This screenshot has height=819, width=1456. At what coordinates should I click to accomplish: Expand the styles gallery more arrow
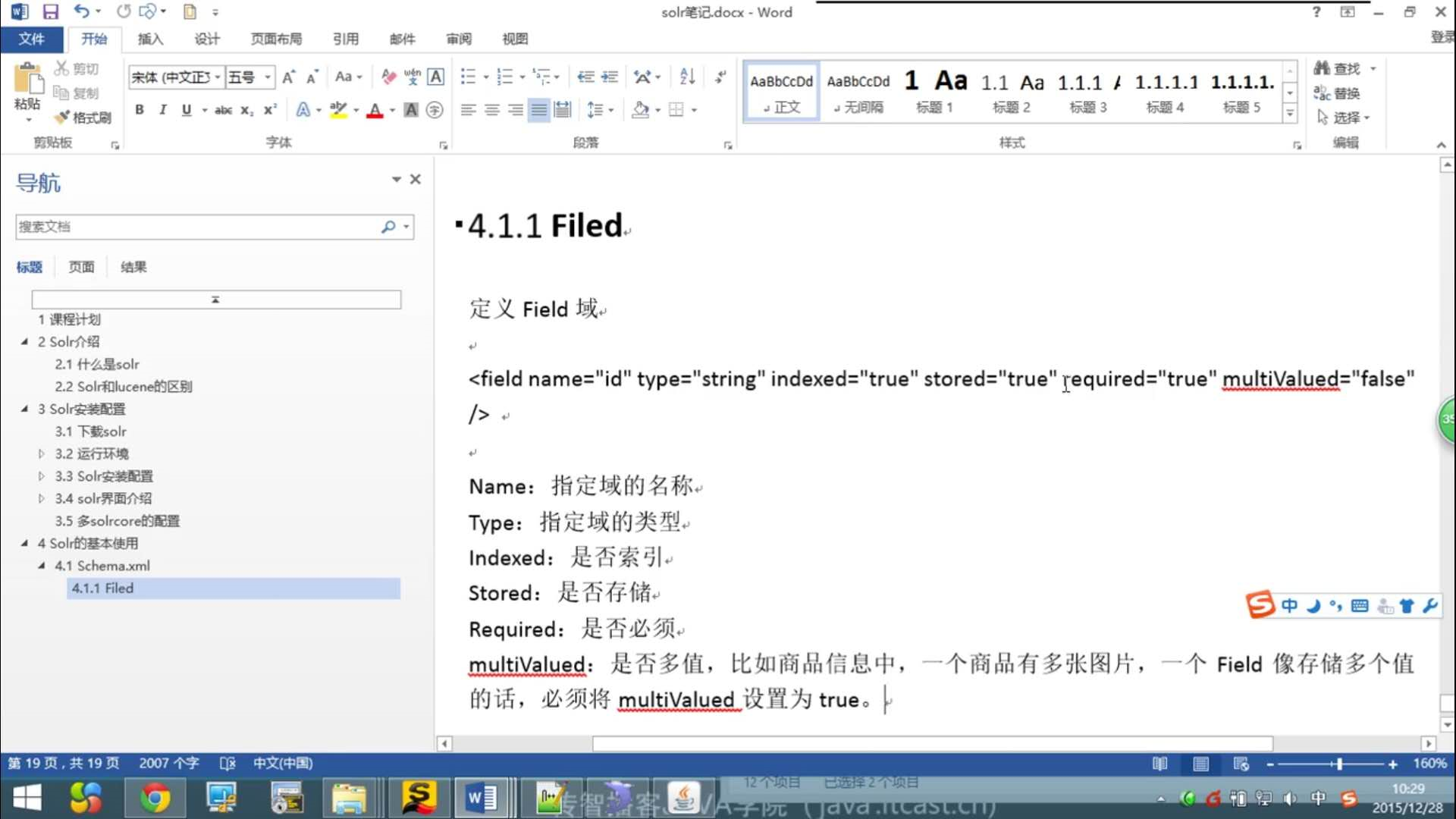click(x=1290, y=114)
